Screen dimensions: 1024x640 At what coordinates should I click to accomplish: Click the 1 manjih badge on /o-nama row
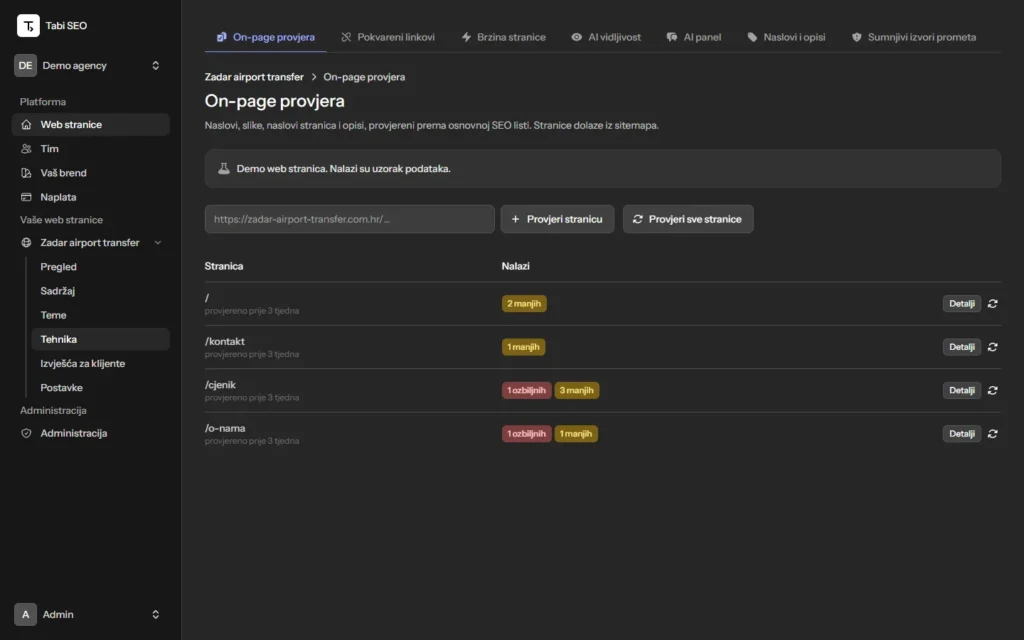click(x=576, y=434)
